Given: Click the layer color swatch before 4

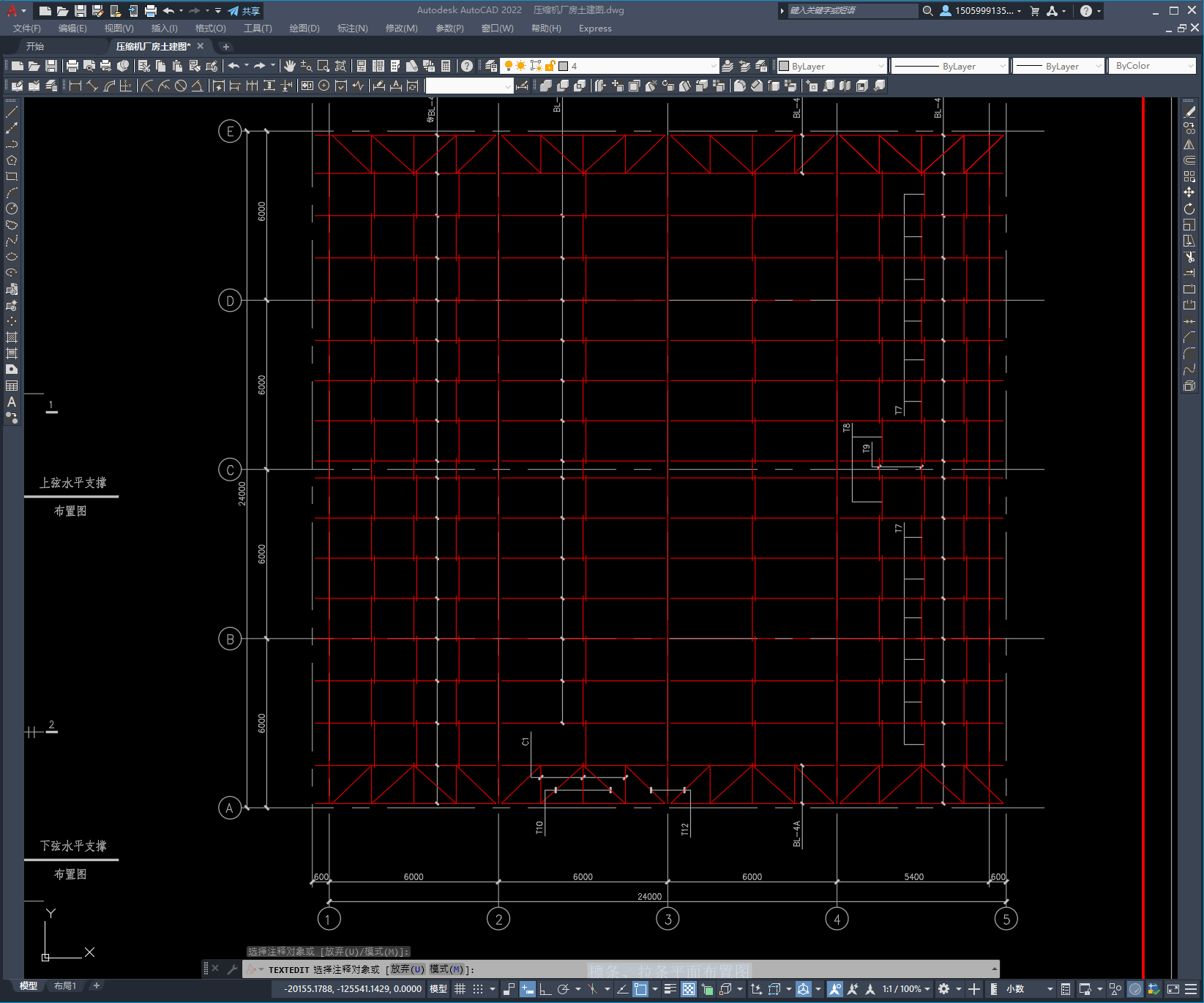Looking at the screenshot, I should [564, 66].
